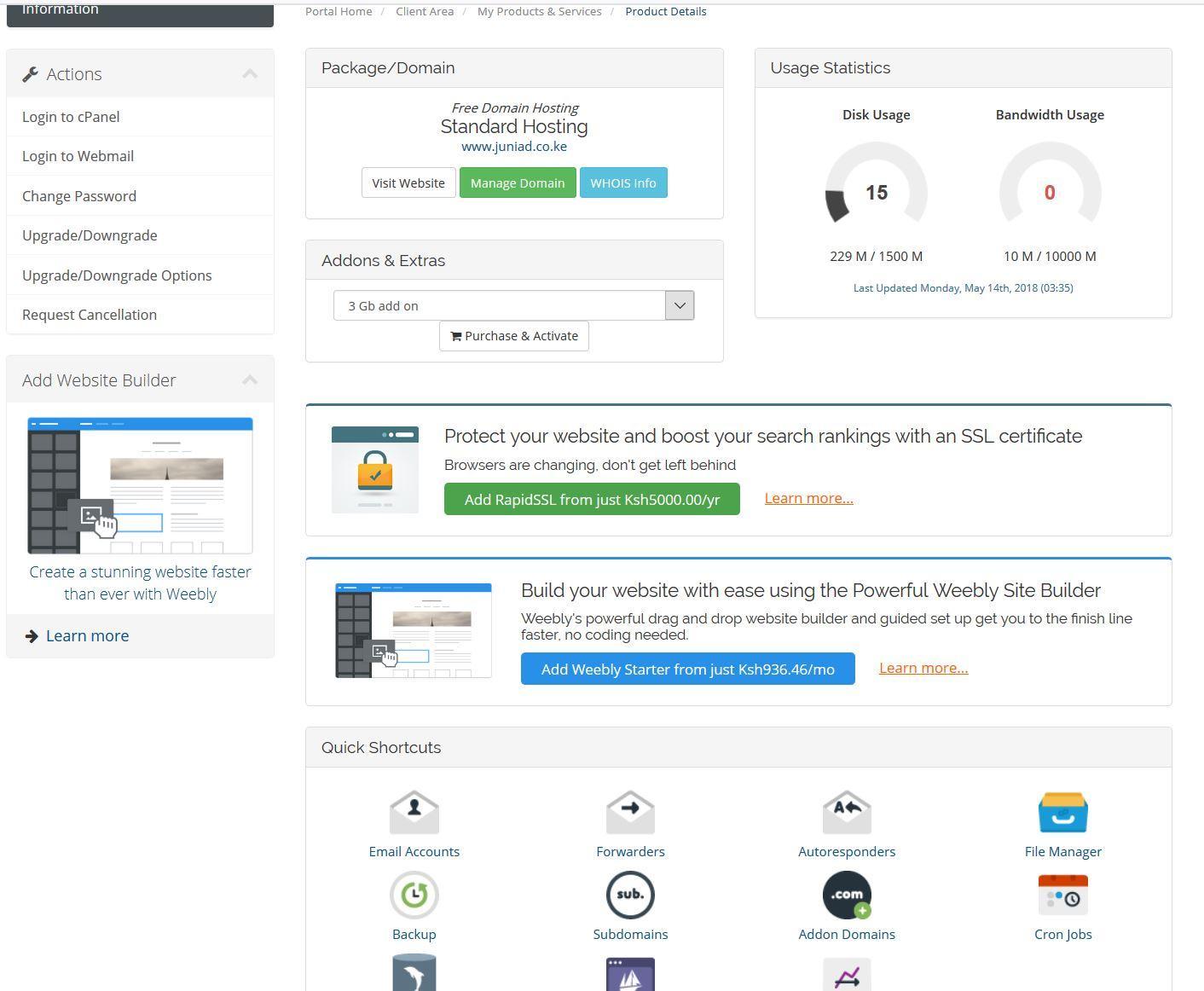Select Login to cPanel in Actions
This screenshot has width=1204, height=991.
tap(71, 117)
